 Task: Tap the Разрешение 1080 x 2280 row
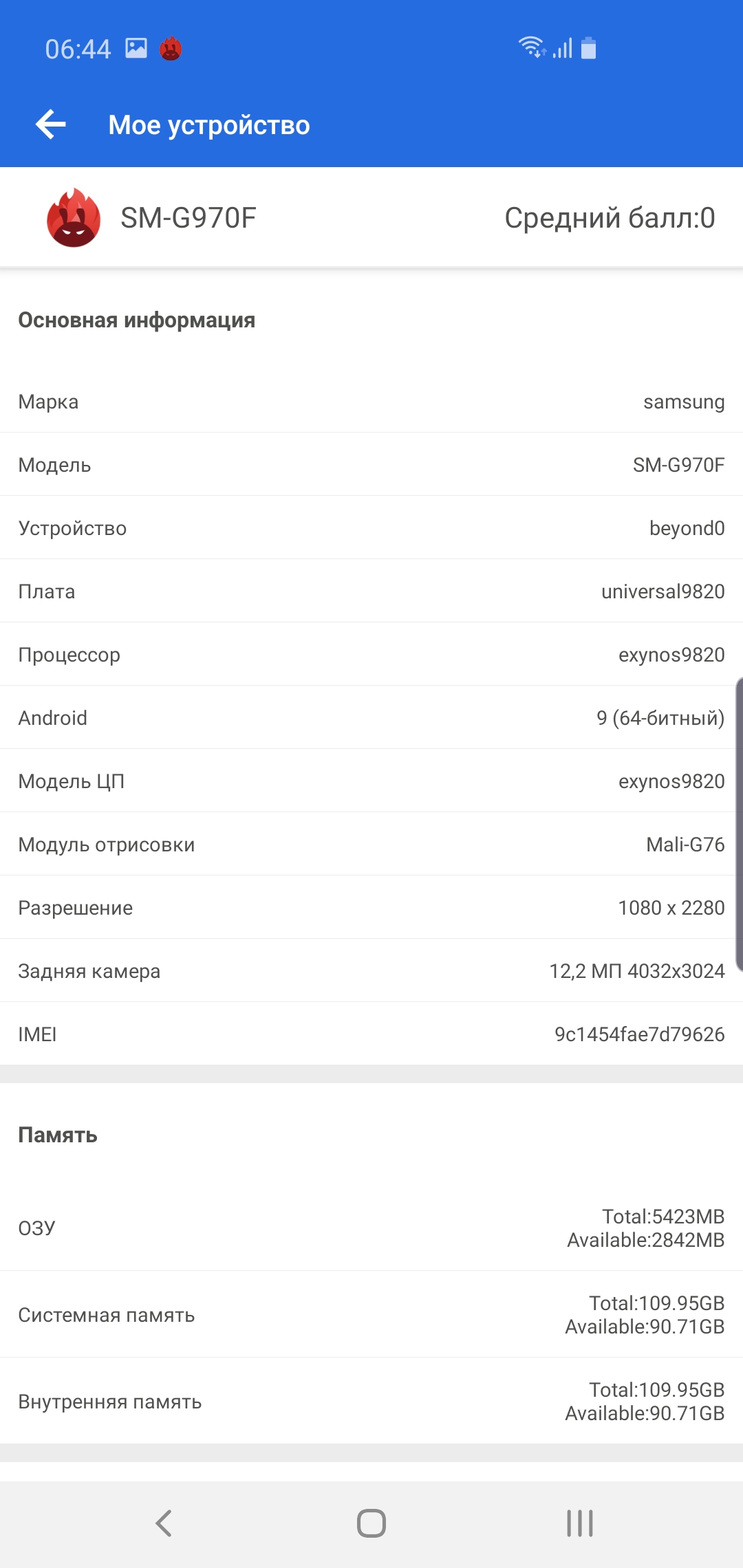[371, 908]
